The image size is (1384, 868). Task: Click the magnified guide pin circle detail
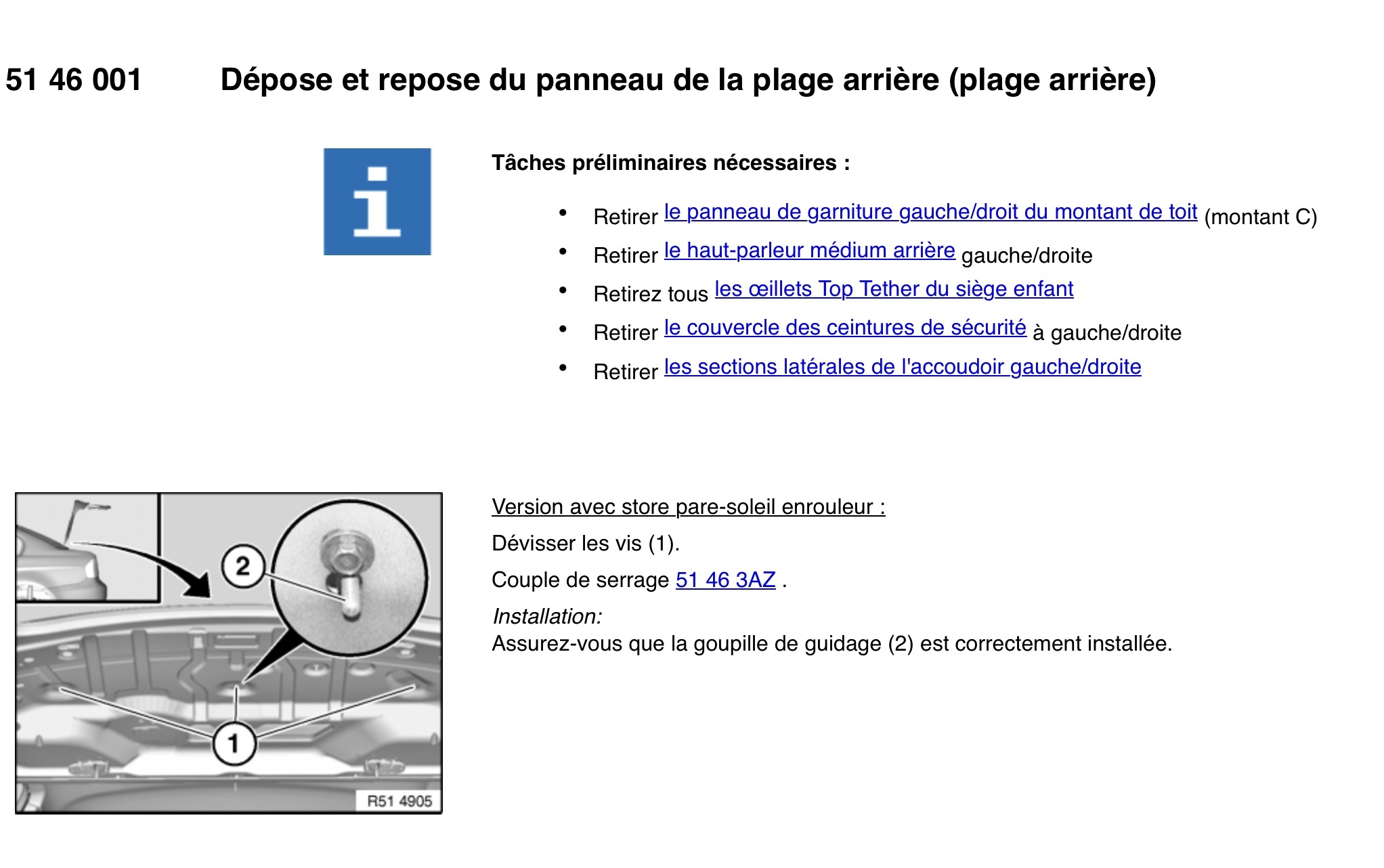[350, 578]
